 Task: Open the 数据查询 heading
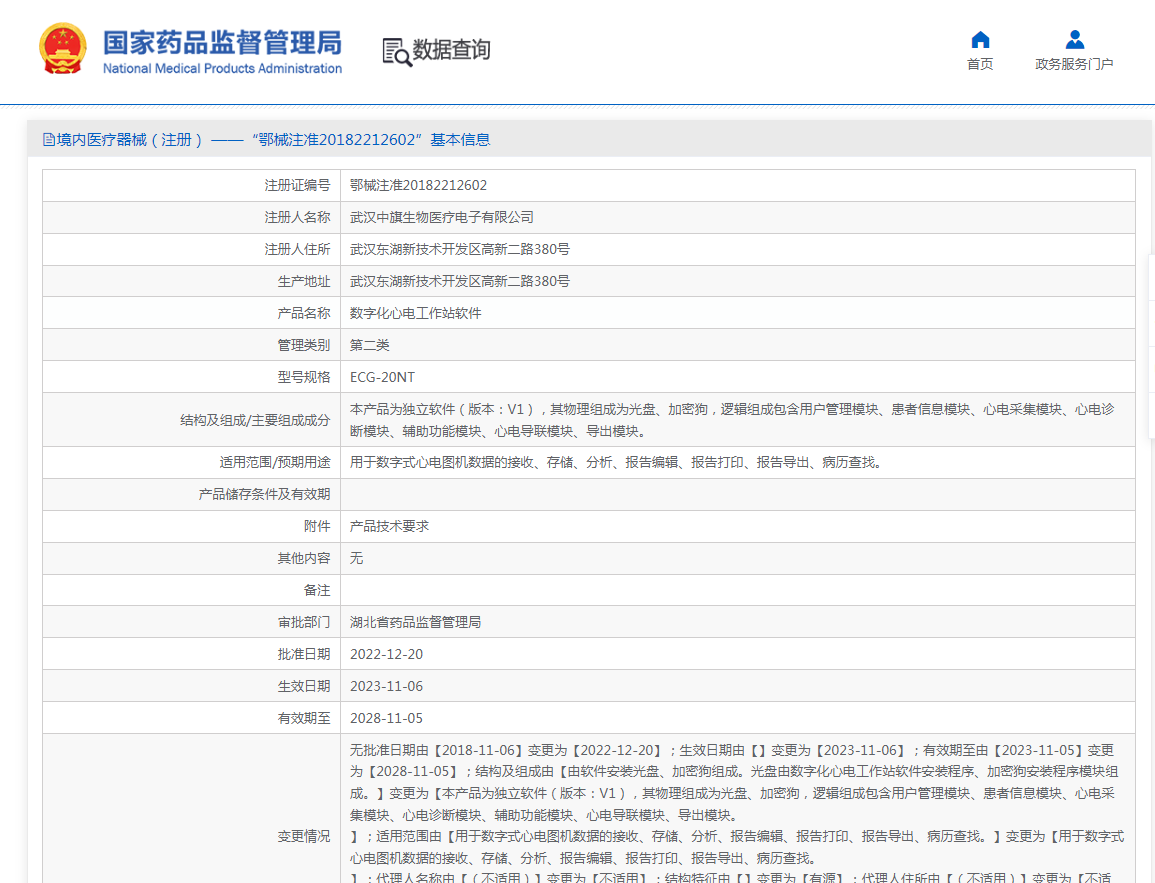coord(451,50)
